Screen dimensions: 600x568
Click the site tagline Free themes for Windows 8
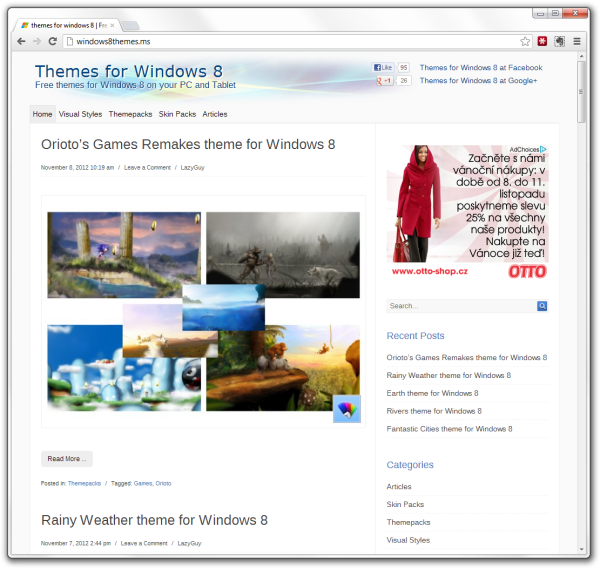pyautogui.click(x=135, y=85)
